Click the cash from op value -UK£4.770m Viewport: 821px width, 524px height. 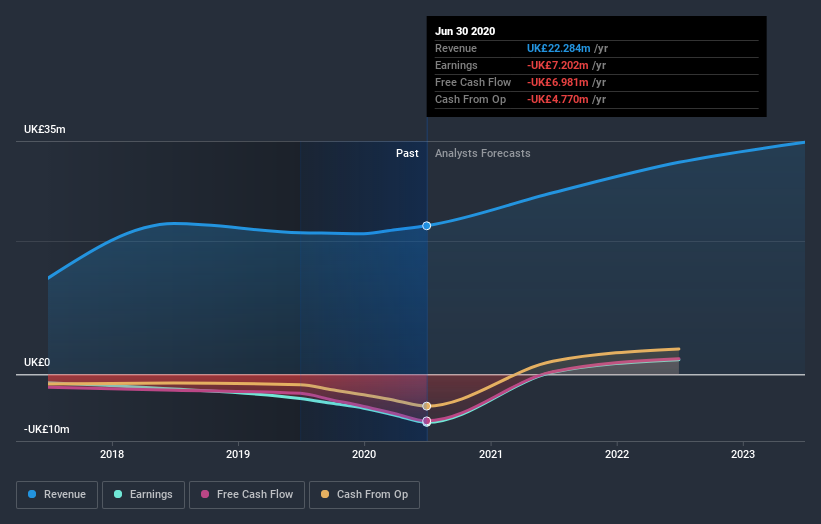coord(558,99)
